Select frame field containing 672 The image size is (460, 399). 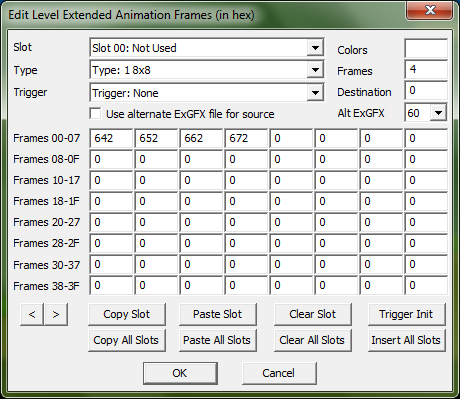point(246,138)
